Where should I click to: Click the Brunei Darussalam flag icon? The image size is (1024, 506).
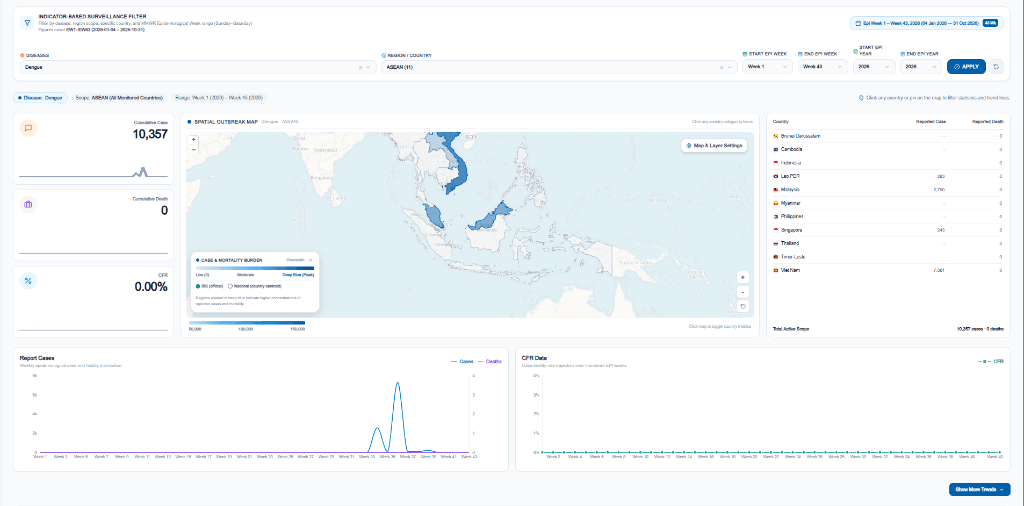pyautogui.click(x=776, y=136)
